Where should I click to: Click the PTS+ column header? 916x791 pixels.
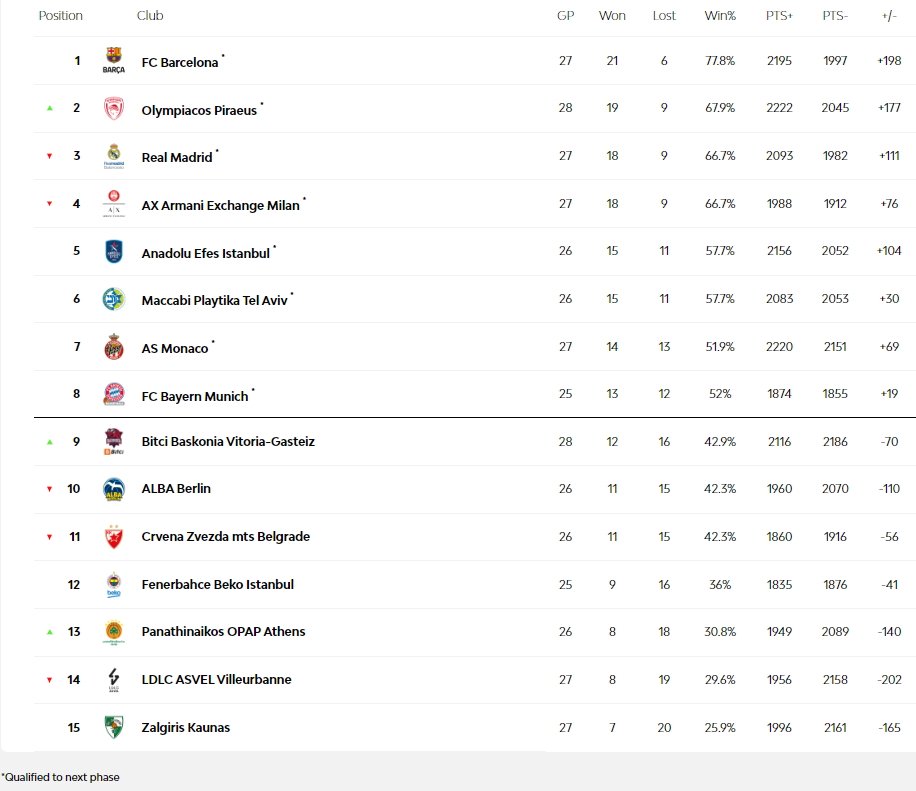[779, 16]
